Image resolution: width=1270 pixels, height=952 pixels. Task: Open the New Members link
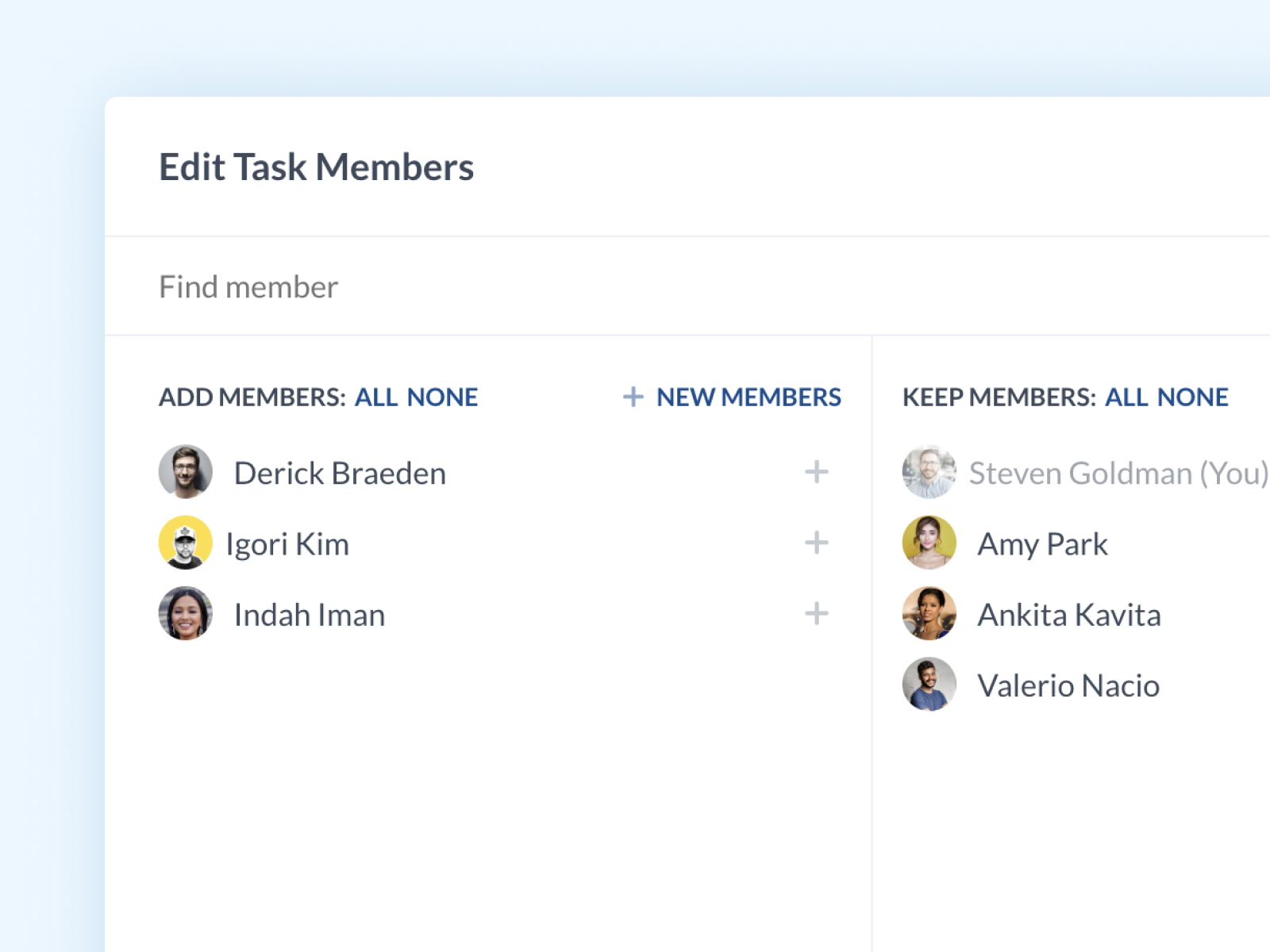748,397
